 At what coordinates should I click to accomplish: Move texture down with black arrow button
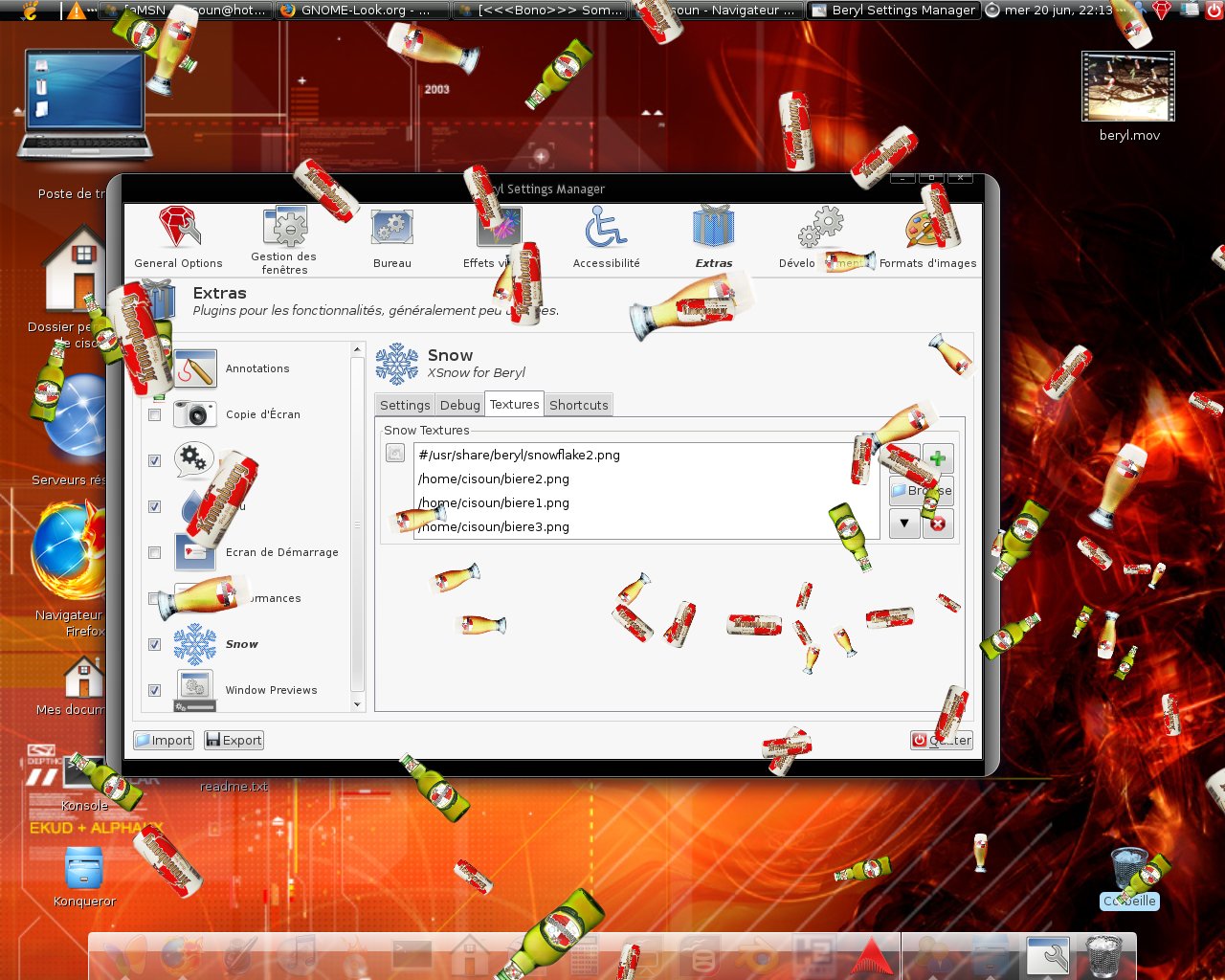(x=904, y=523)
